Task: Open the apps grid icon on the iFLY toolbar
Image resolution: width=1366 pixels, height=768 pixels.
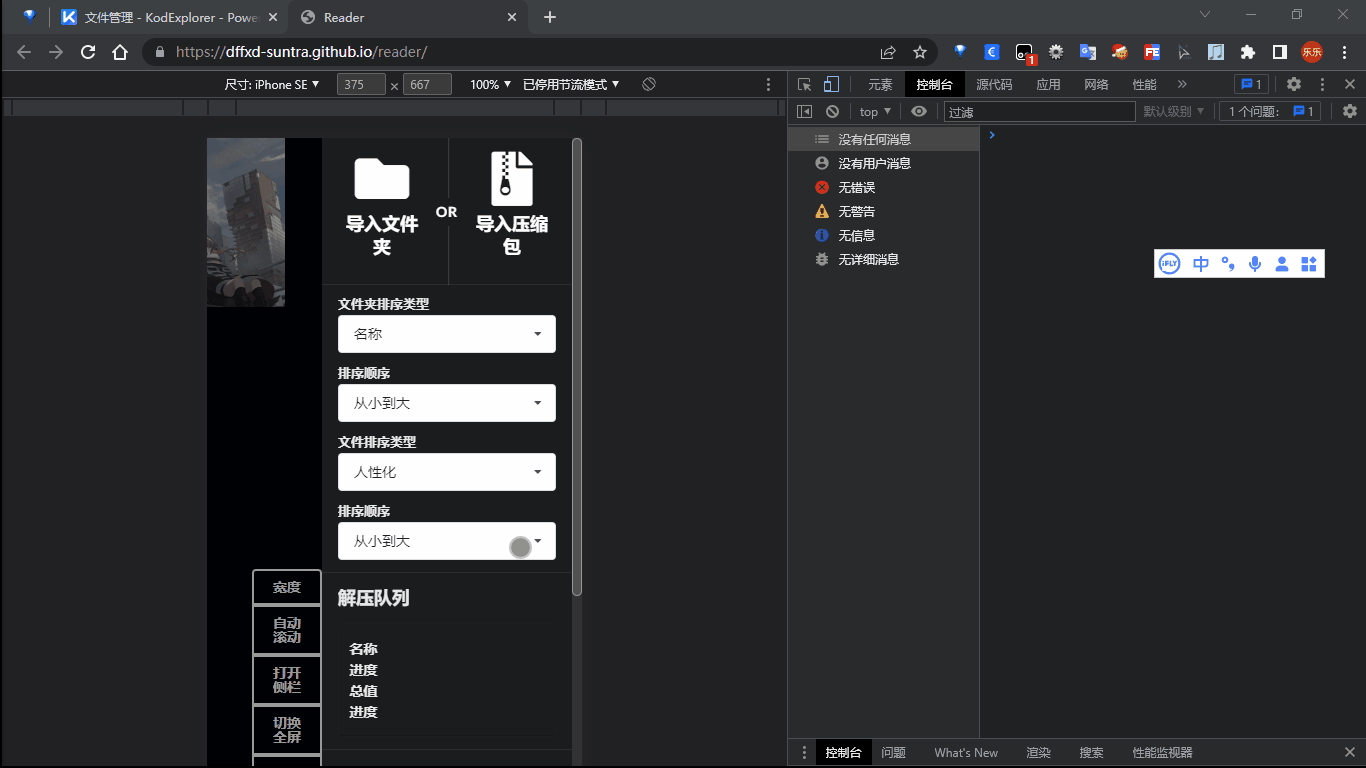Action: pyautogui.click(x=1308, y=263)
